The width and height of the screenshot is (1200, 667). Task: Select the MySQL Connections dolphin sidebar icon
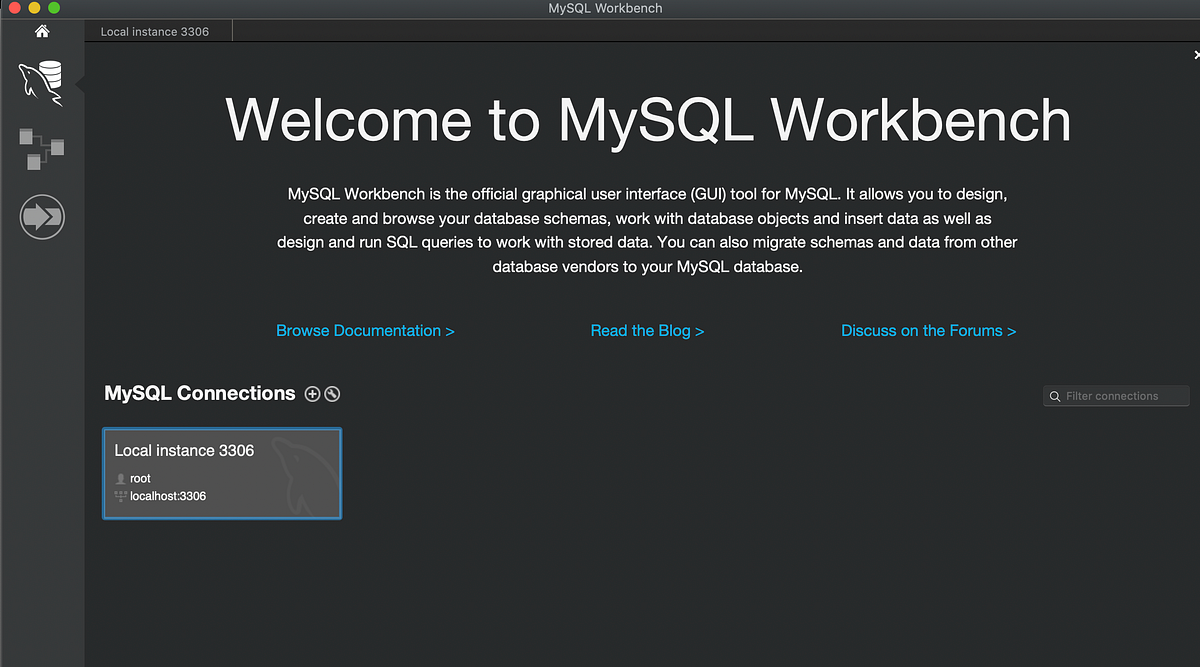pyautogui.click(x=42, y=83)
